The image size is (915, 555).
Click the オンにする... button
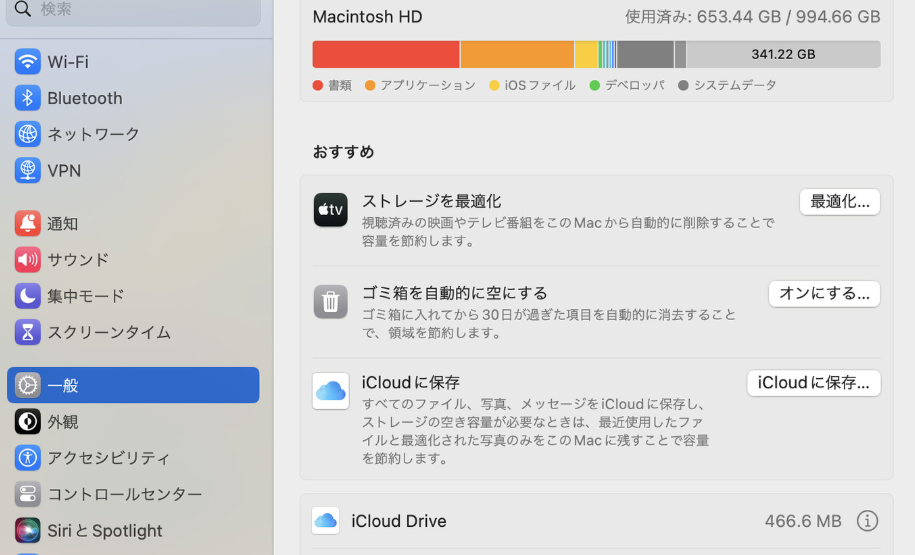[824, 294]
